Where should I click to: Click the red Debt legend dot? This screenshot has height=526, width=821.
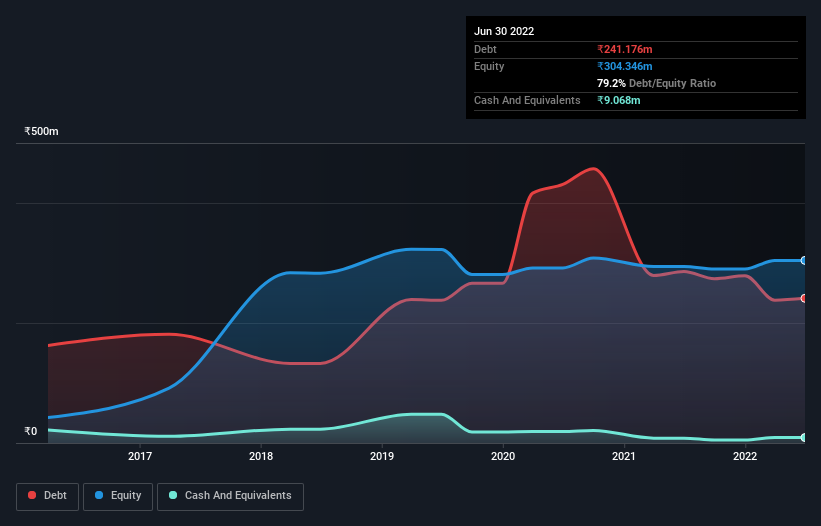[x=32, y=495]
